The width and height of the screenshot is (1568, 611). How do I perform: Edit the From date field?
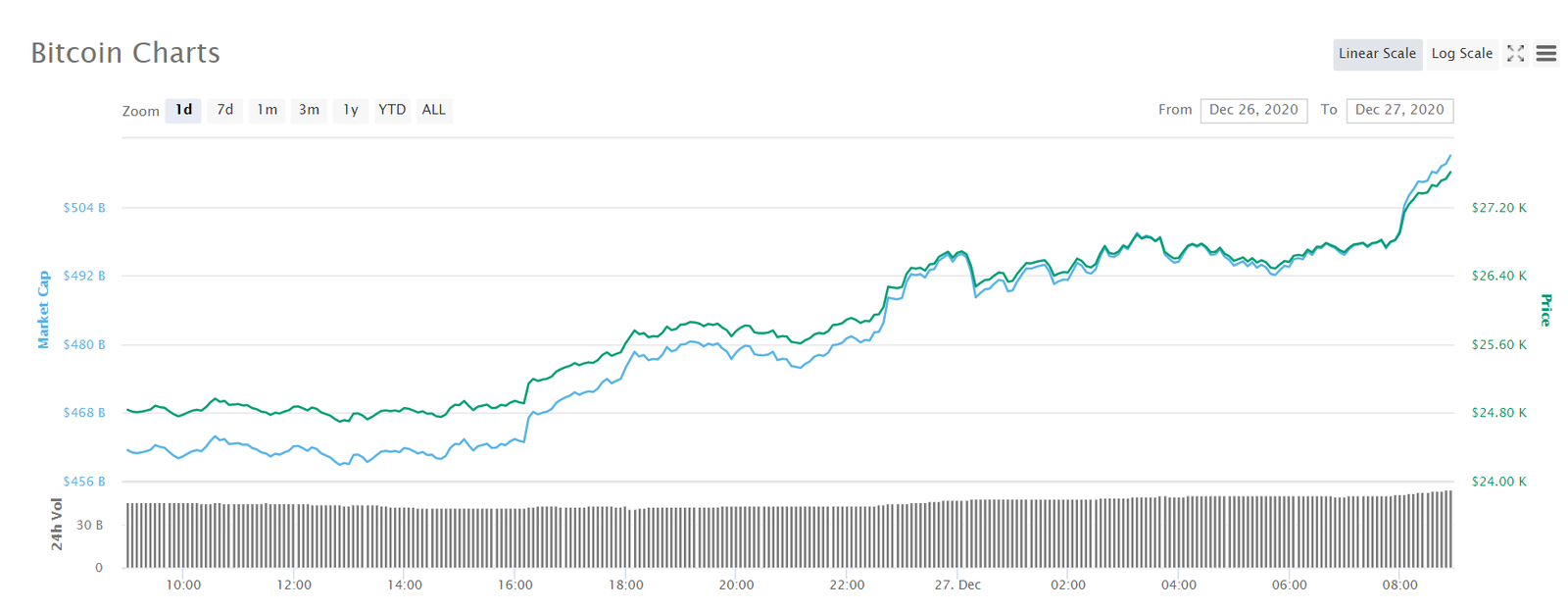tap(1253, 111)
